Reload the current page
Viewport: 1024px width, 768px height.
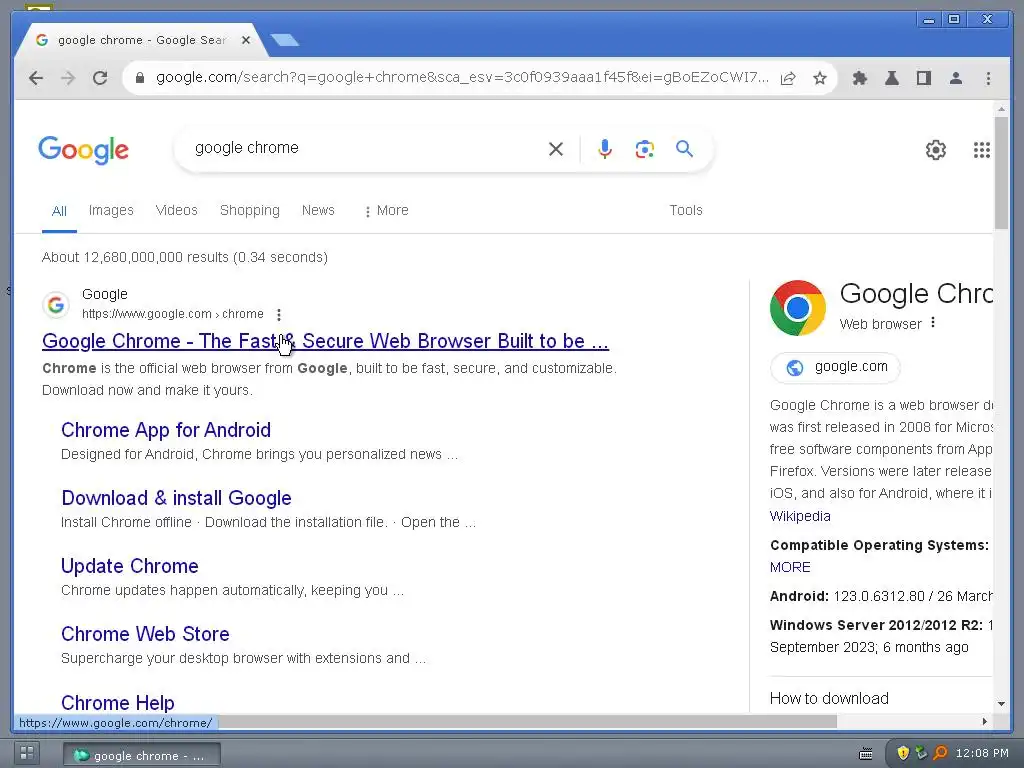(x=100, y=78)
